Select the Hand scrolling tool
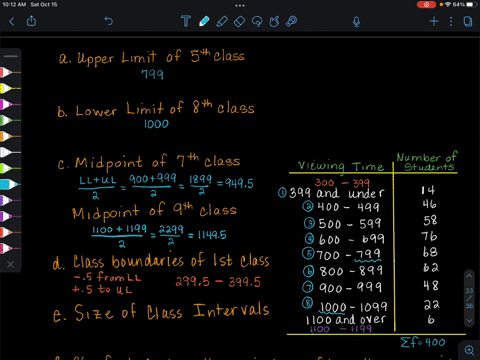This screenshot has width=480, height=360. 274,22
